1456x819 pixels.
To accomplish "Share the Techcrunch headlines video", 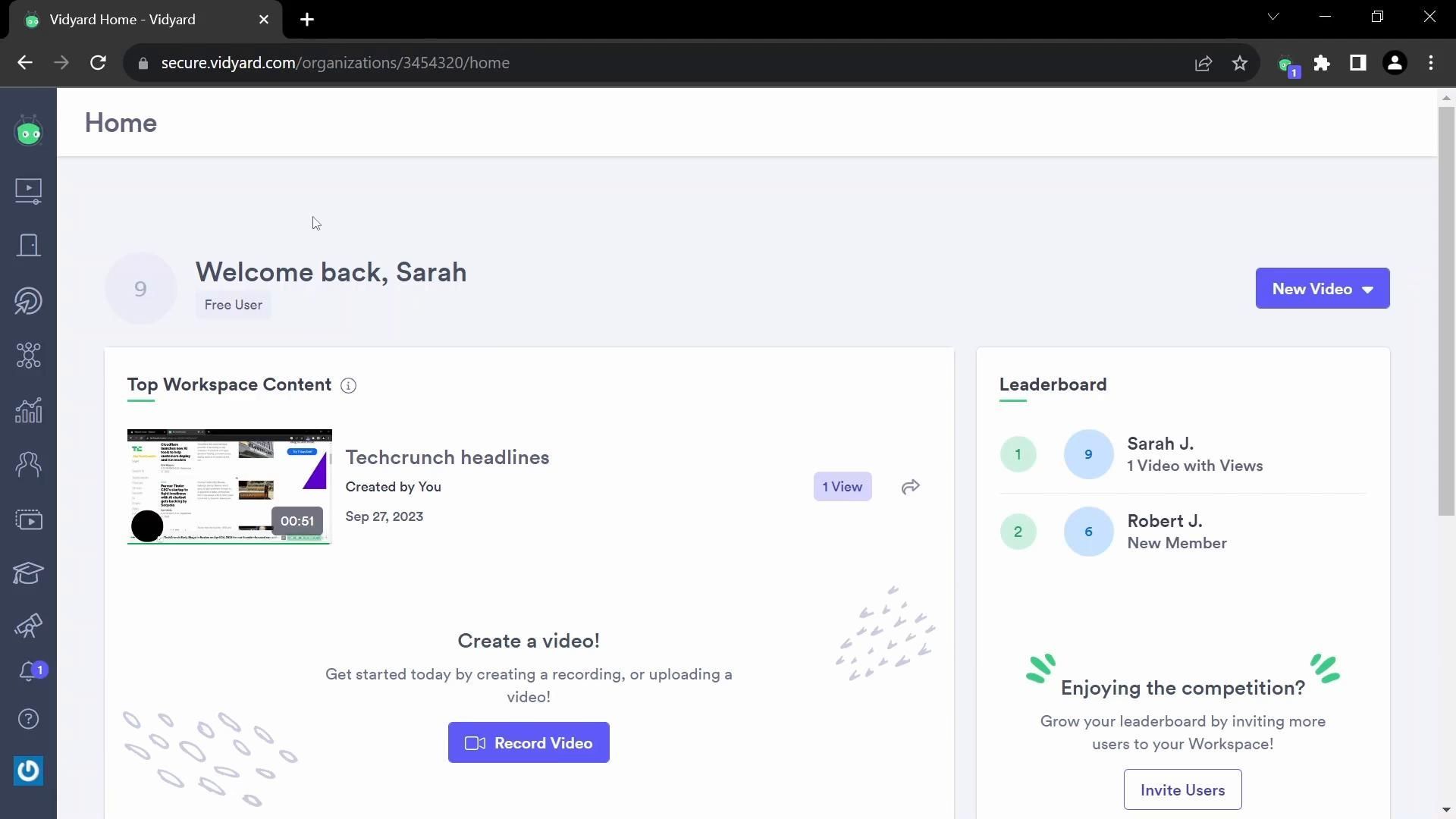I will (910, 487).
